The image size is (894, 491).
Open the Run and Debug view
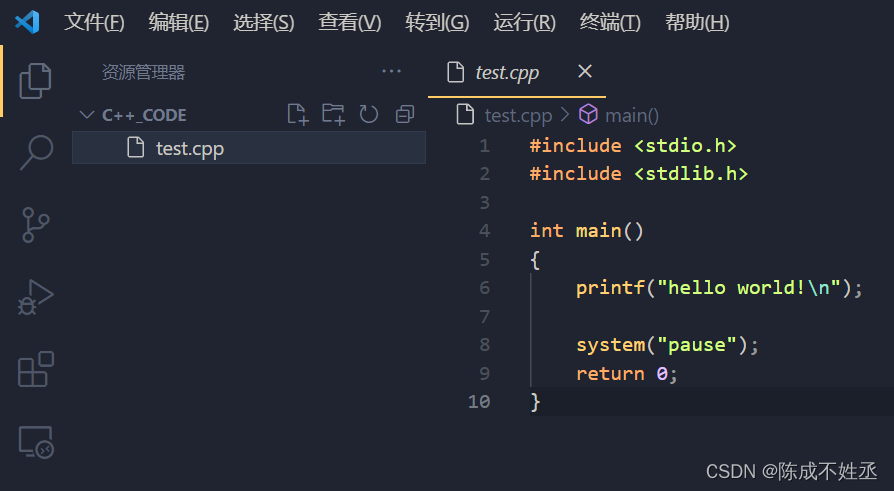click(35, 297)
